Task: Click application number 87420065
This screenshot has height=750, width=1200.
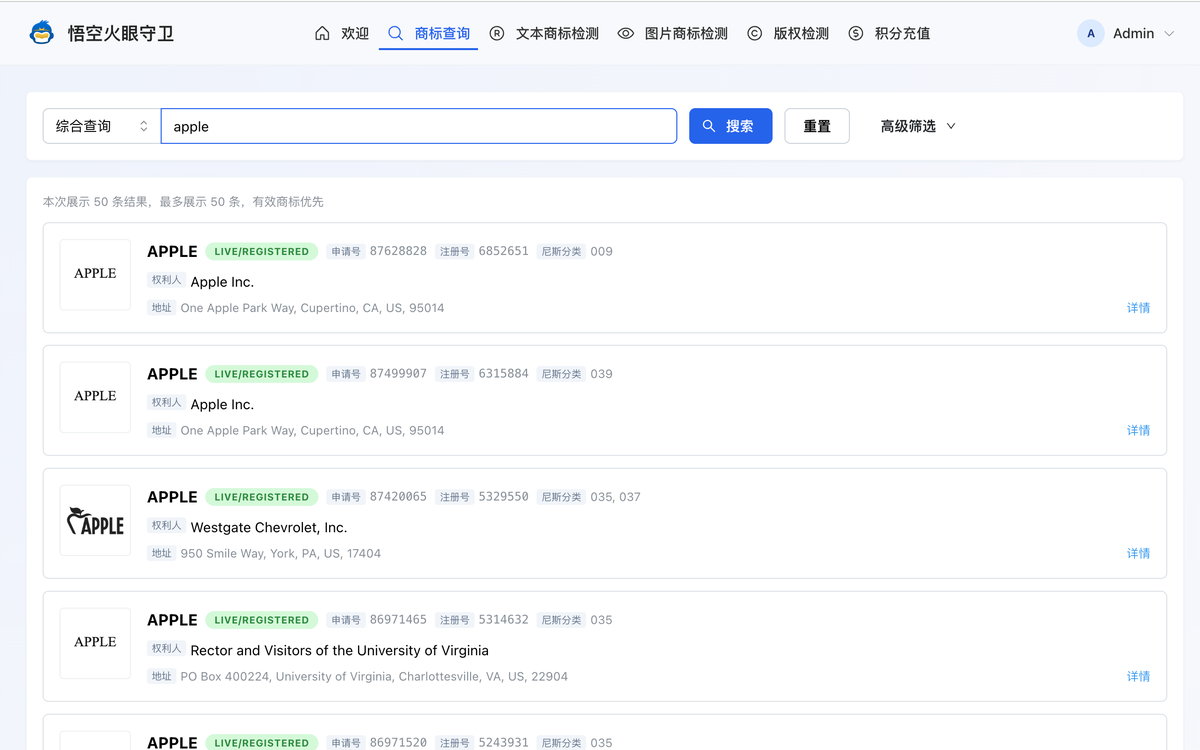Action: coord(398,497)
